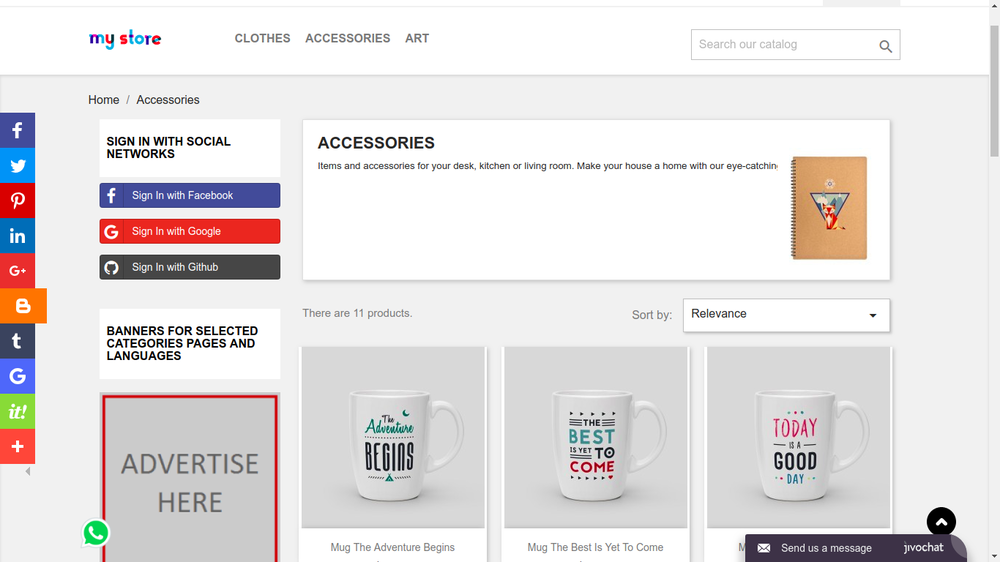
Task: Open the Clothes menu
Action: click(x=262, y=38)
